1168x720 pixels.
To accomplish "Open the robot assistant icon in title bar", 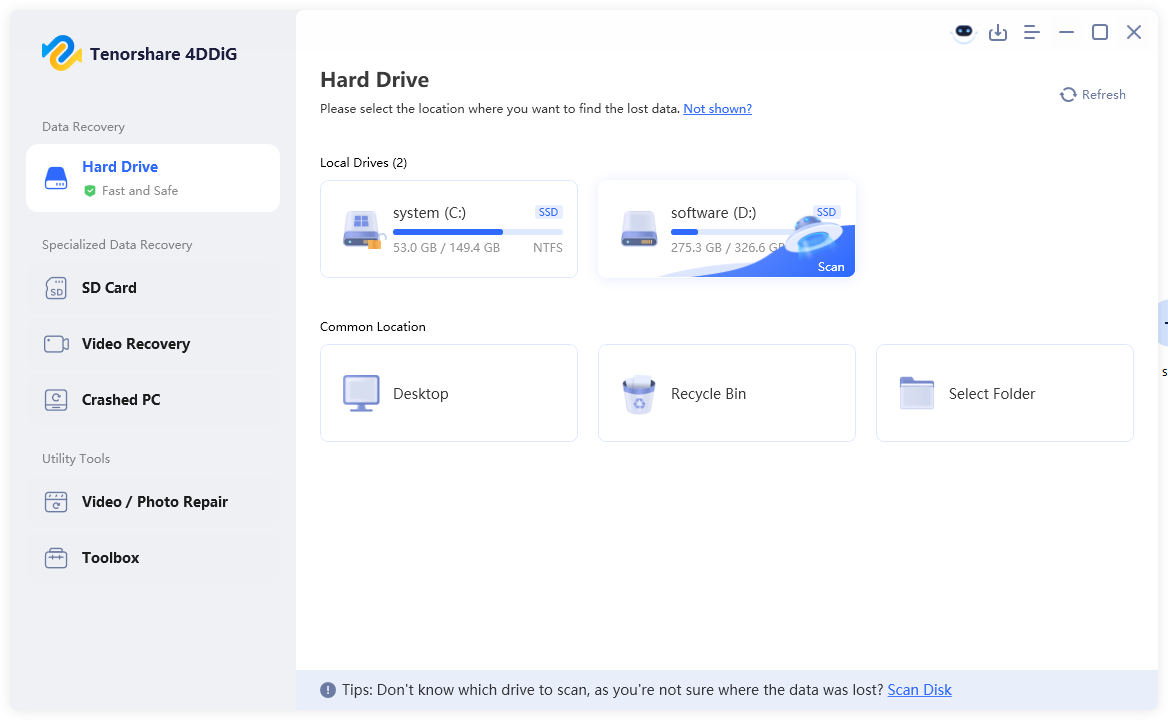I will [964, 32].
